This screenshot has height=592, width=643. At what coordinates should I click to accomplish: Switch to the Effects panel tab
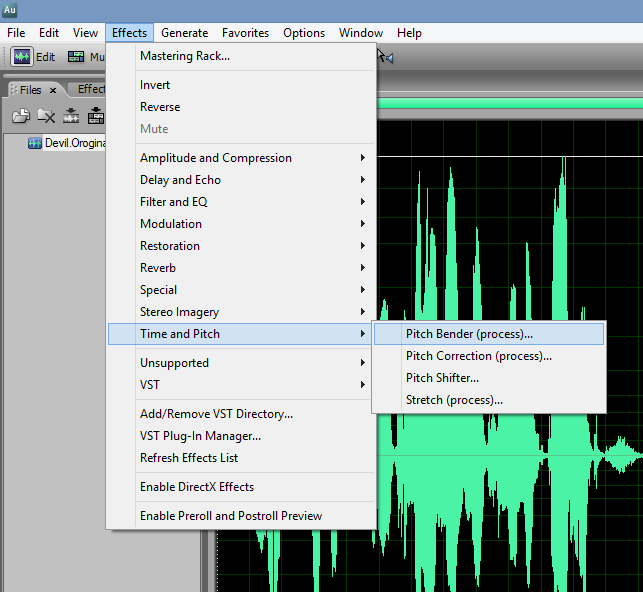click(x=92, y=89)
